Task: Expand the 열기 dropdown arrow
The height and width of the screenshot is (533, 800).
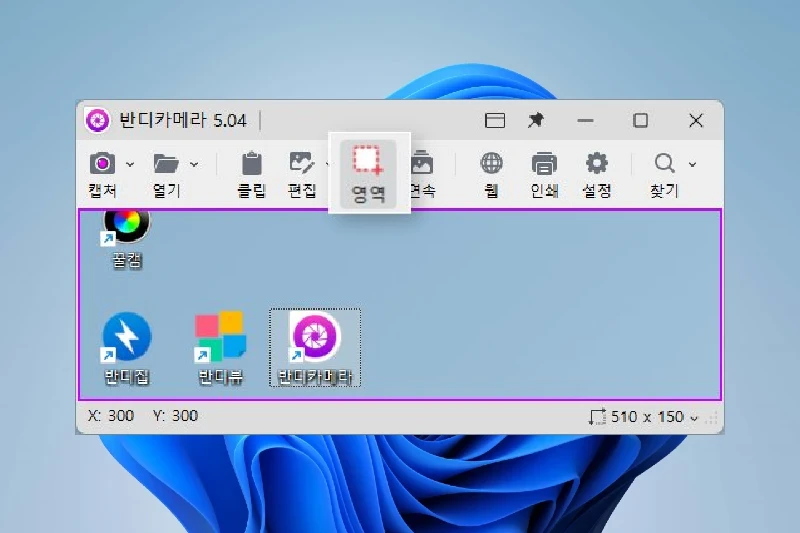Action: (194, 165)
